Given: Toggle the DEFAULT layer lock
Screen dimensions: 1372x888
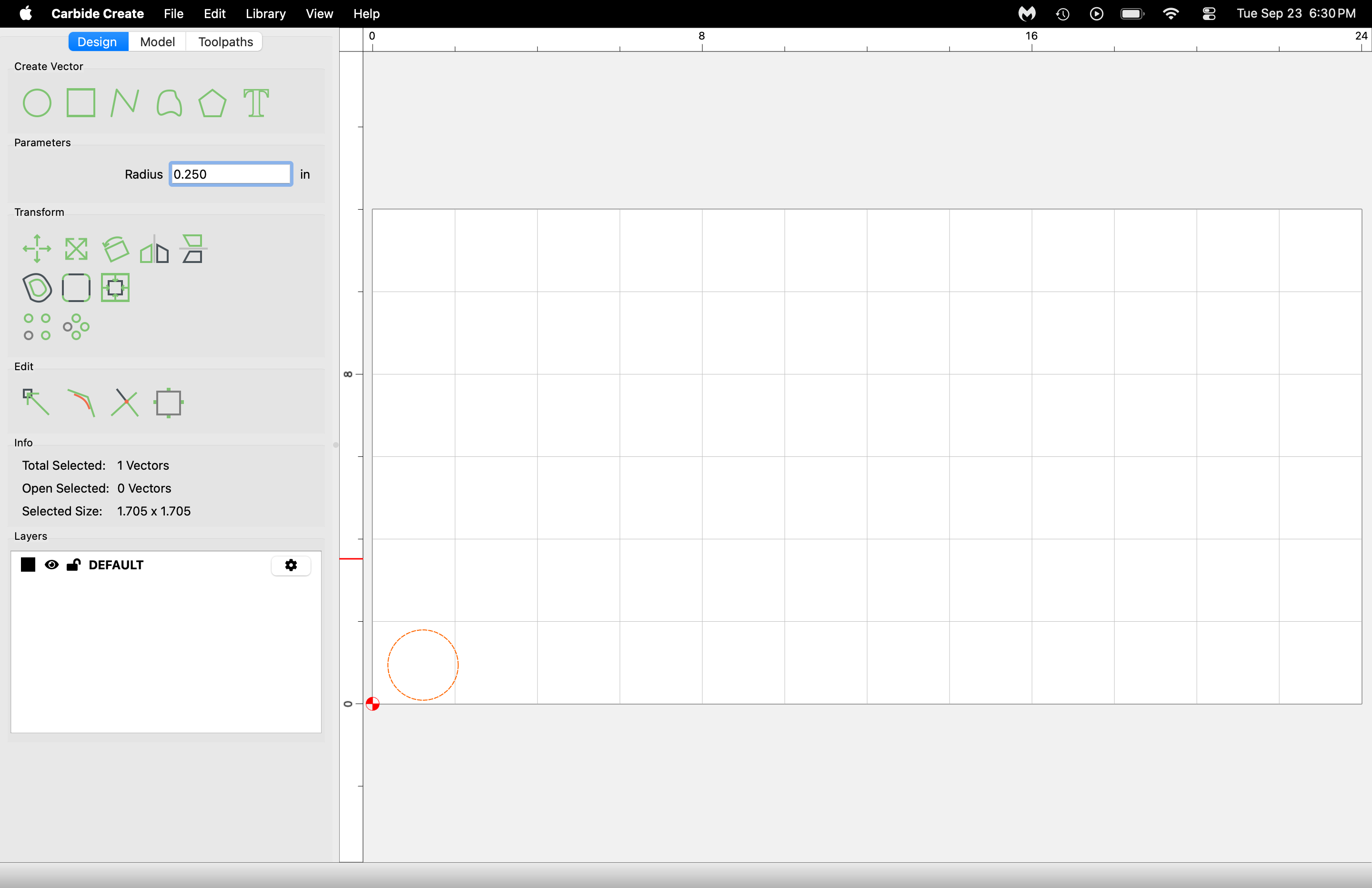Looking at the screenshot, I should (73, 565).
